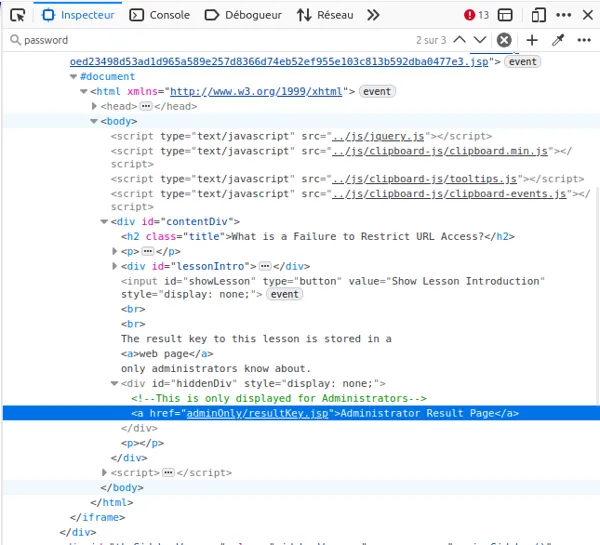Image resolution: width=600 pixels, height=545 pixels.
Task: Expand the lessonIntro div
Action: click(114, 266)
